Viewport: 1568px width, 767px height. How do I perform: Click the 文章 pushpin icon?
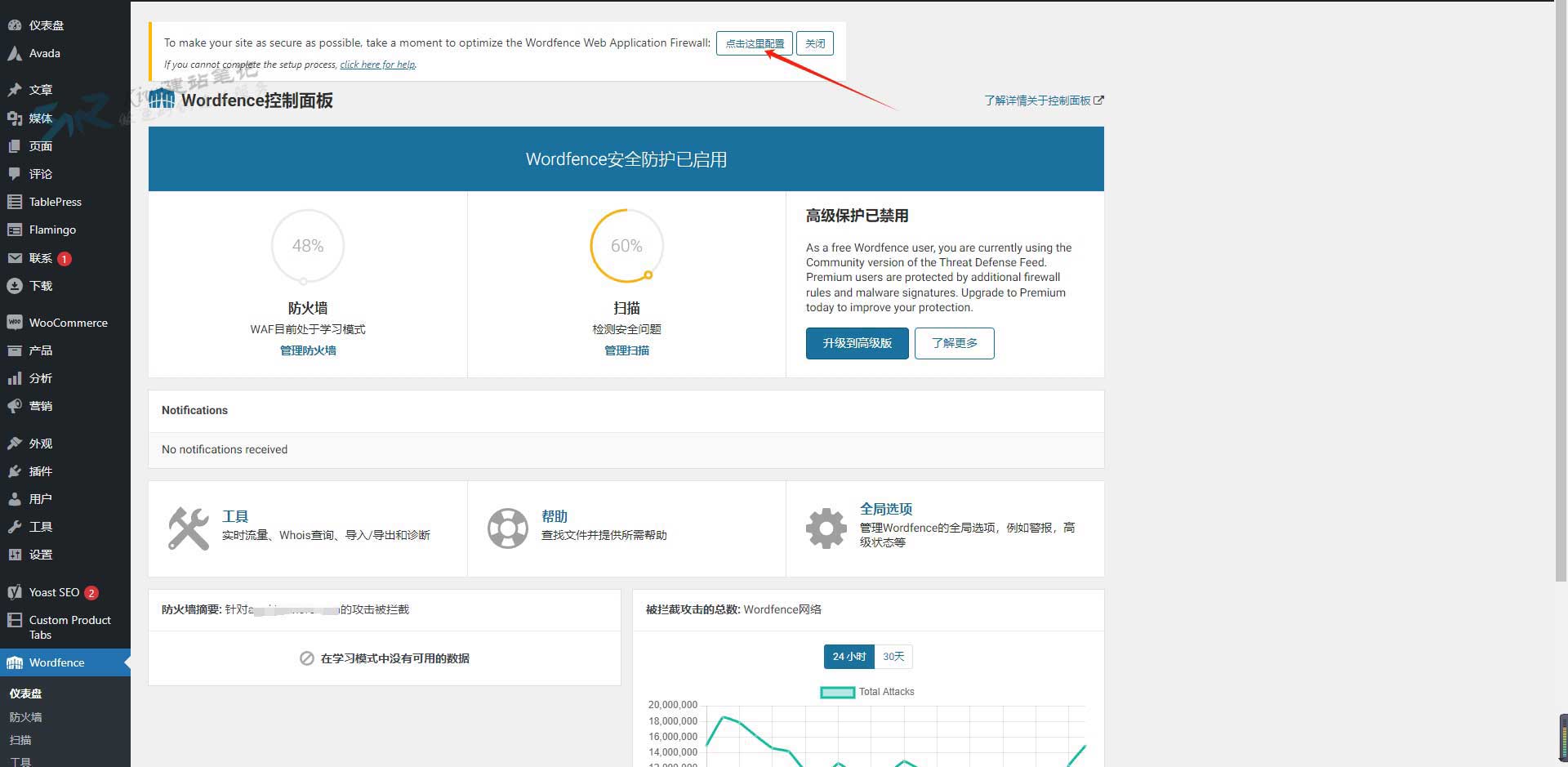[x=15, y=90]
